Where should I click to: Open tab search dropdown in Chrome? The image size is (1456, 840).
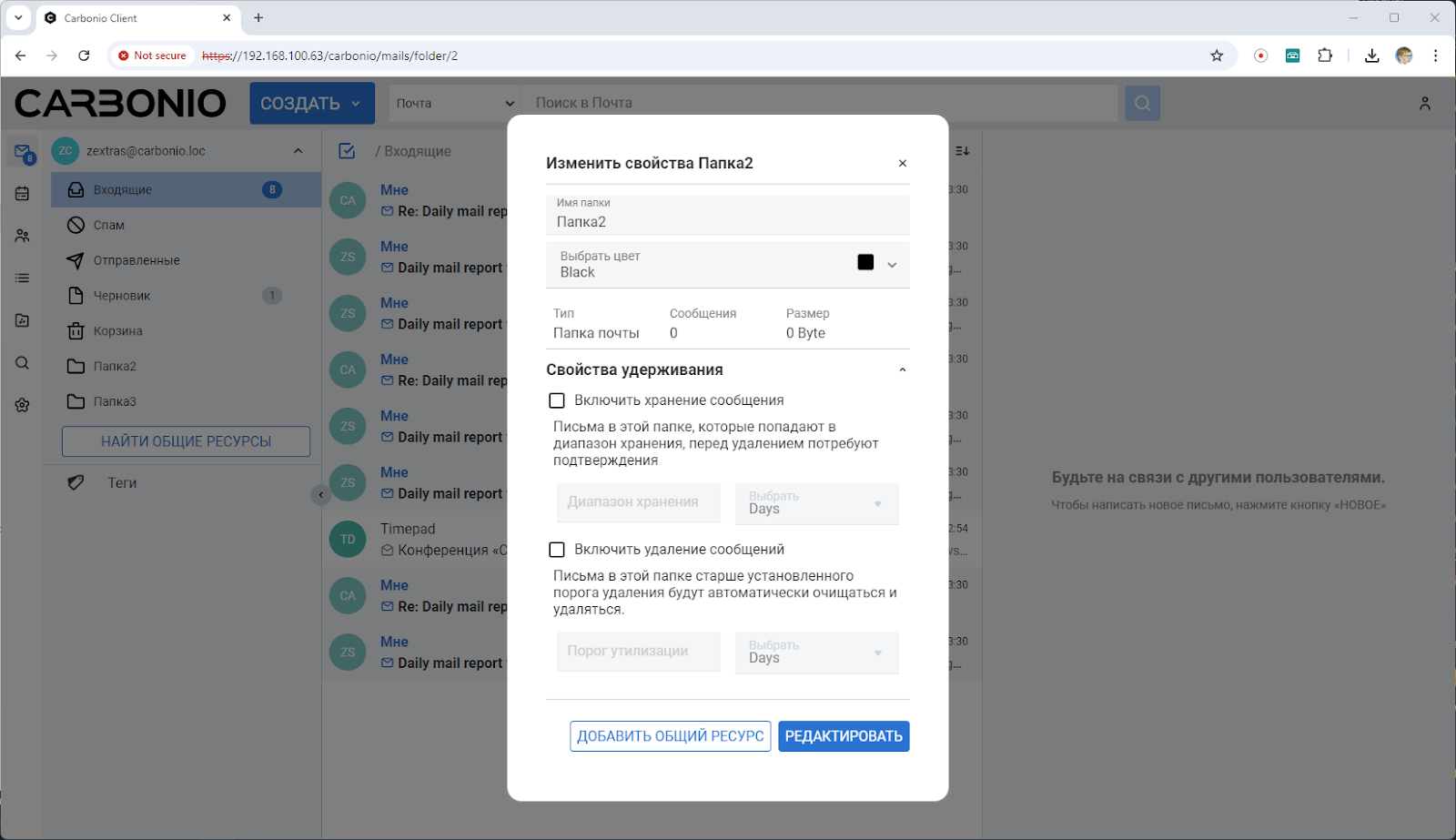pyautogui.click(x=18, y=18)
